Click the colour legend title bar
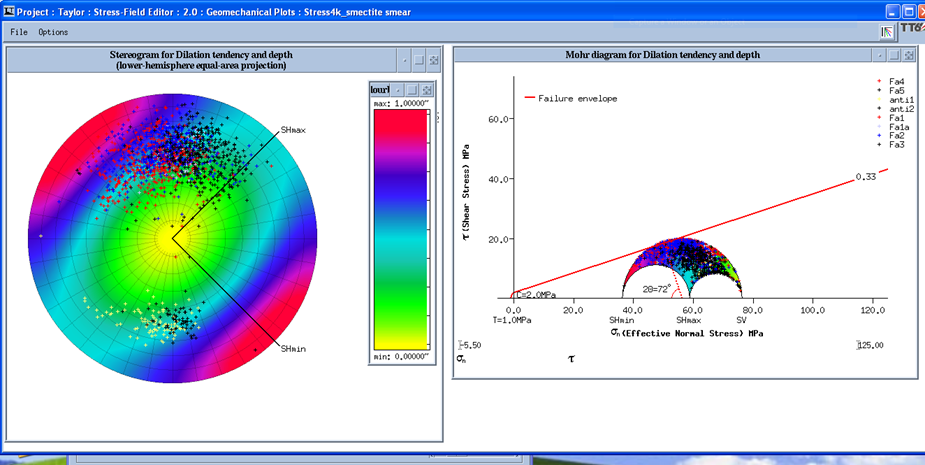925x465 pixels. click(380, 90)
